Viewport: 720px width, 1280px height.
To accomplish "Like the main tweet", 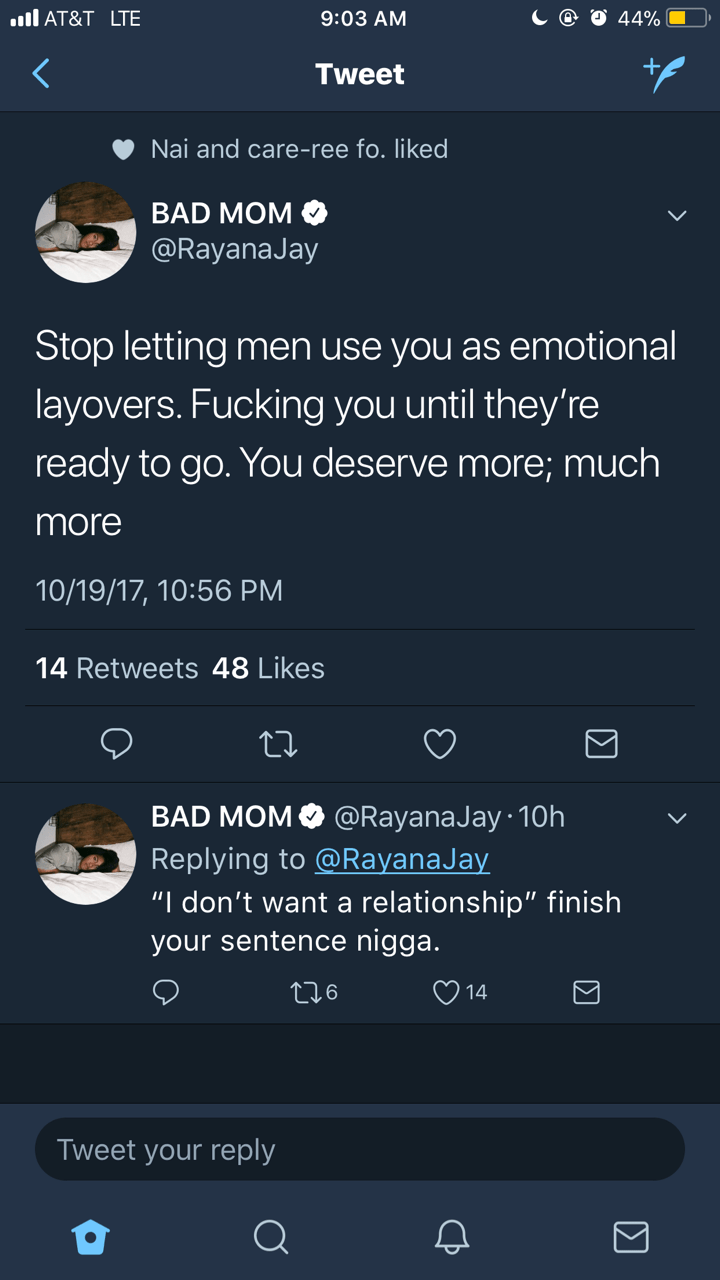I will coord(440,743).
